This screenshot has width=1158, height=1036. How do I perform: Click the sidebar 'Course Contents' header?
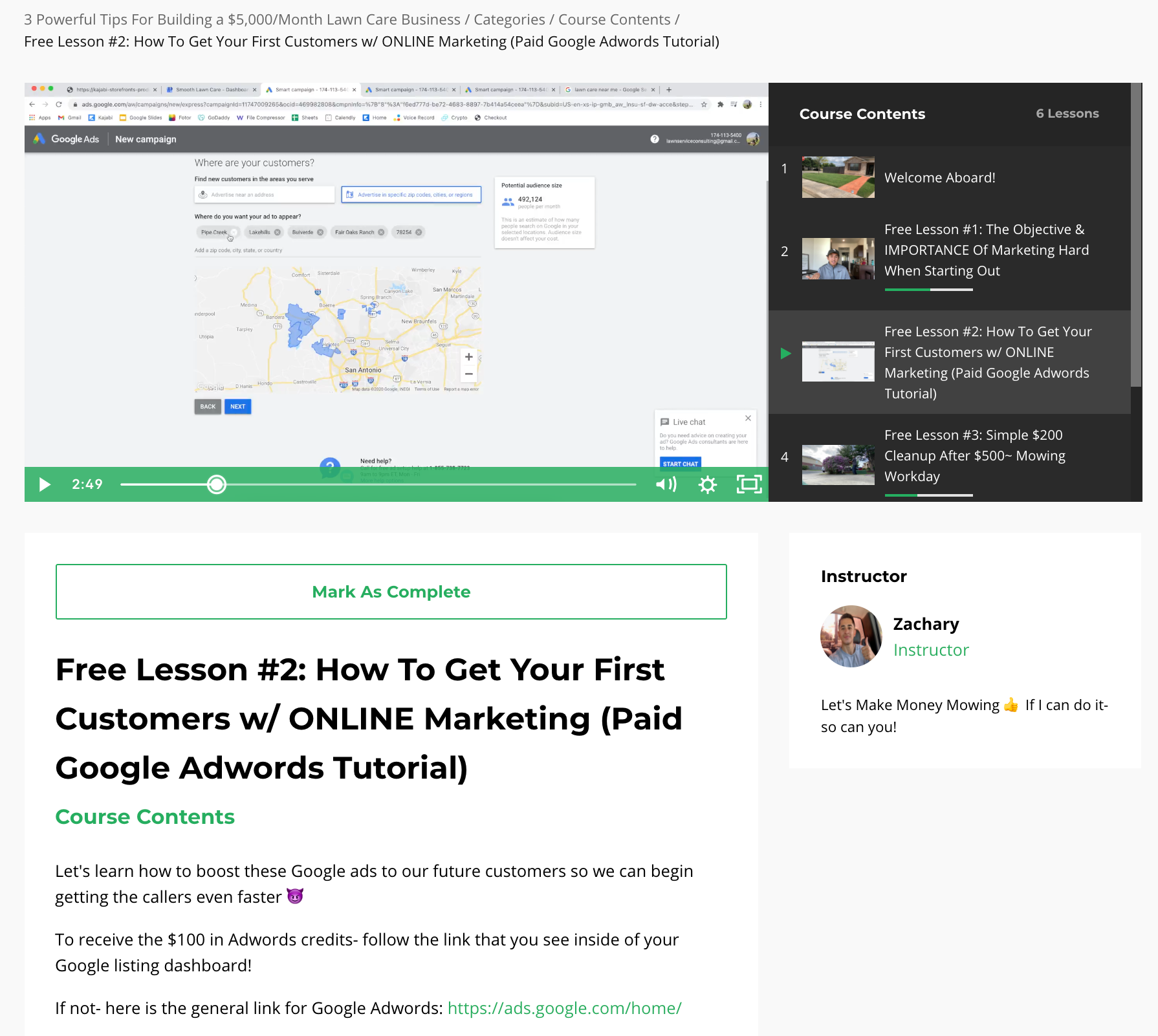[862, 114]
